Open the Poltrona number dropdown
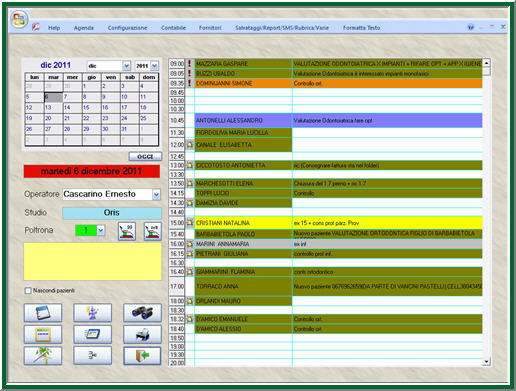 click(101, 230)
